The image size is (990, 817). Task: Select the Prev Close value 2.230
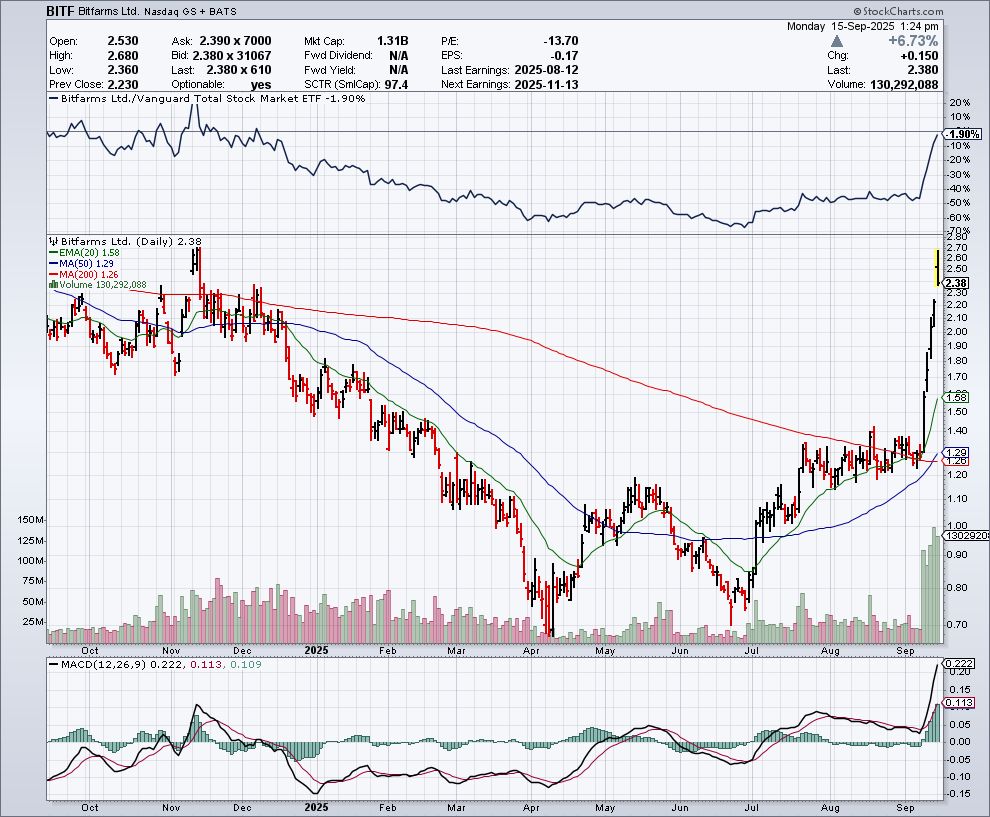[123, 85]
